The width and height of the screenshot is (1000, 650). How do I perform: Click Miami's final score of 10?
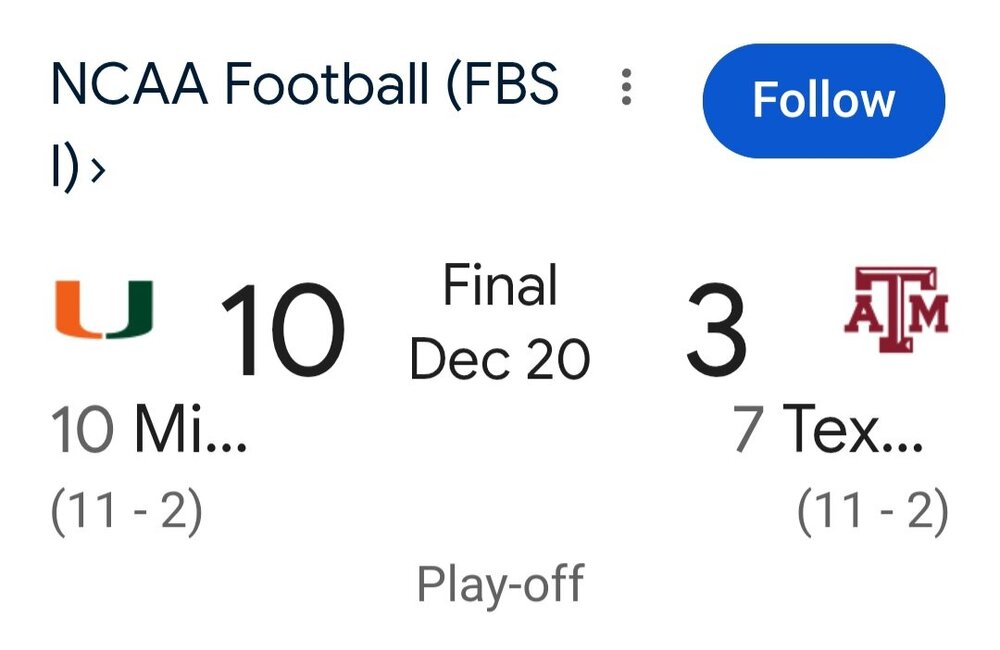click(x=282, y=331)
